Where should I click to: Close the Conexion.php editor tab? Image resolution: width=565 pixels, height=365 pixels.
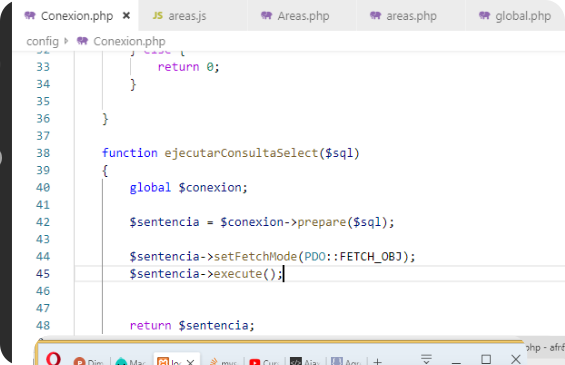(126, 16)
